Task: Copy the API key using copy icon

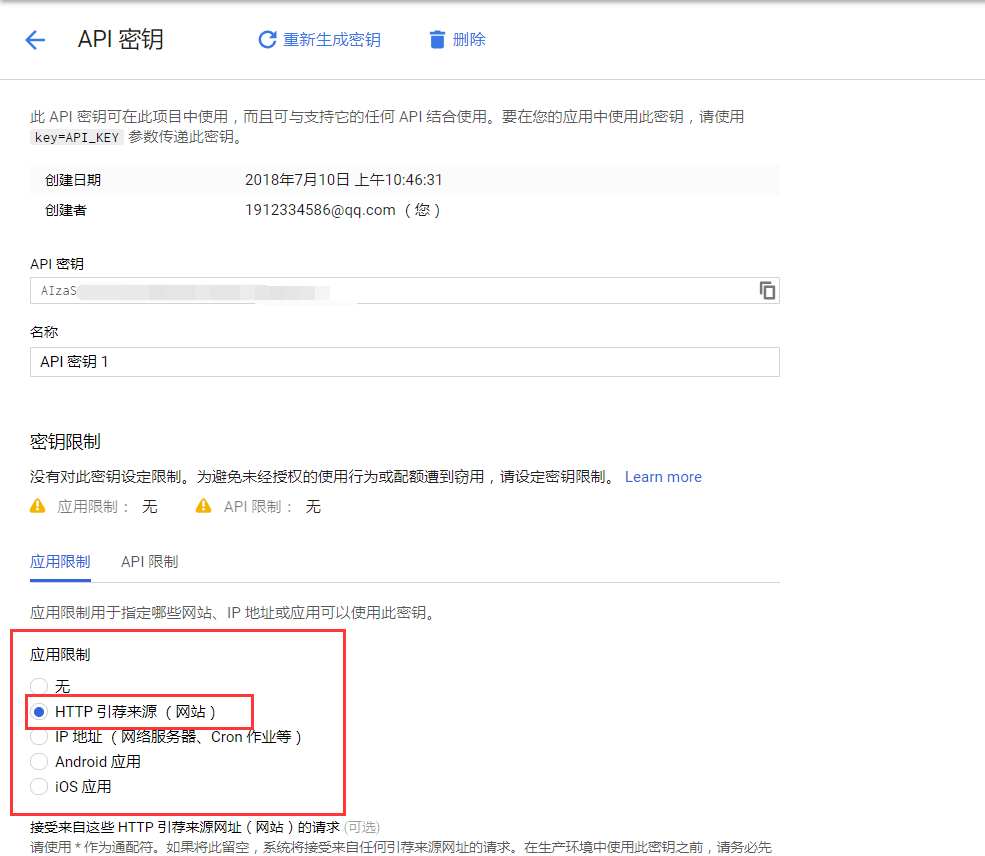Action: [767, 291]
